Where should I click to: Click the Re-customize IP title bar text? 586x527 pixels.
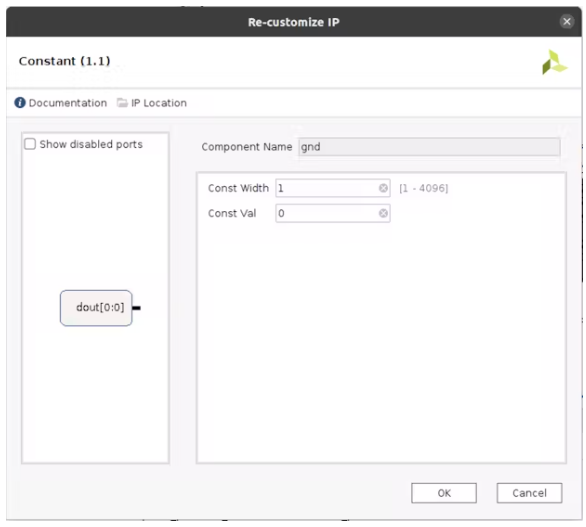click(x=294, y=22)
